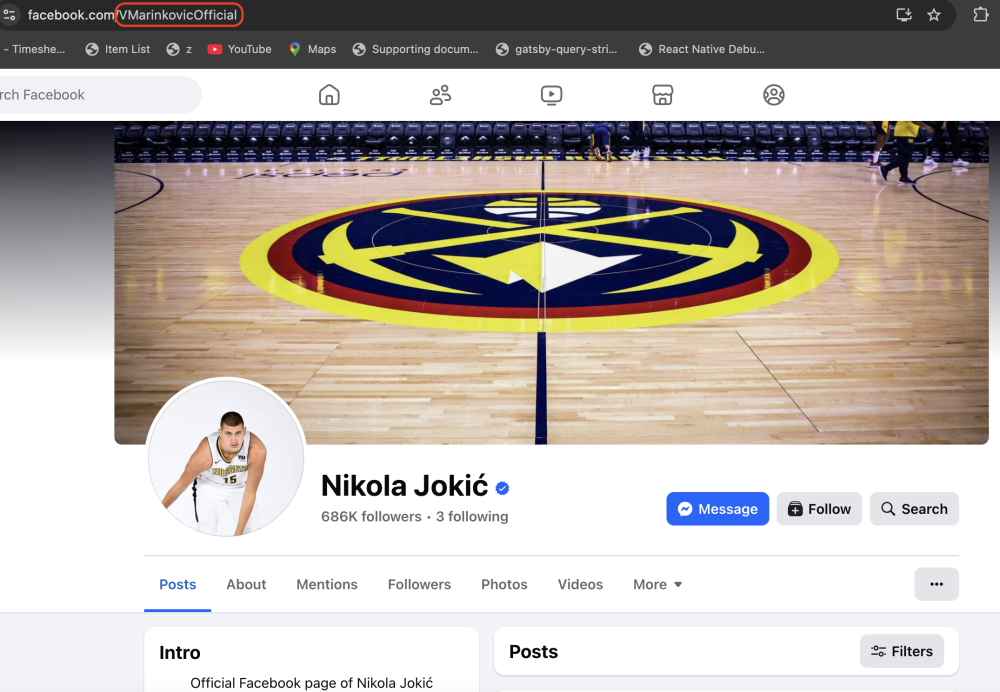Open the Video icon in Facebook navigation
Image resolution: width=1000 pixels, height=692 pixels.
551,95
